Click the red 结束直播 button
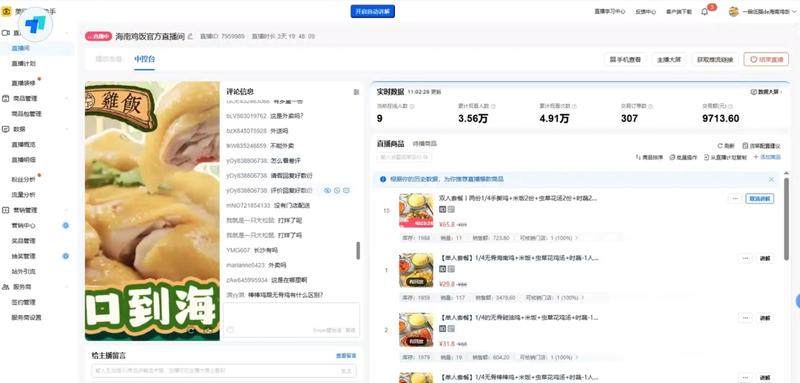Viewport: 800px width, 383px height. [766, 60]
